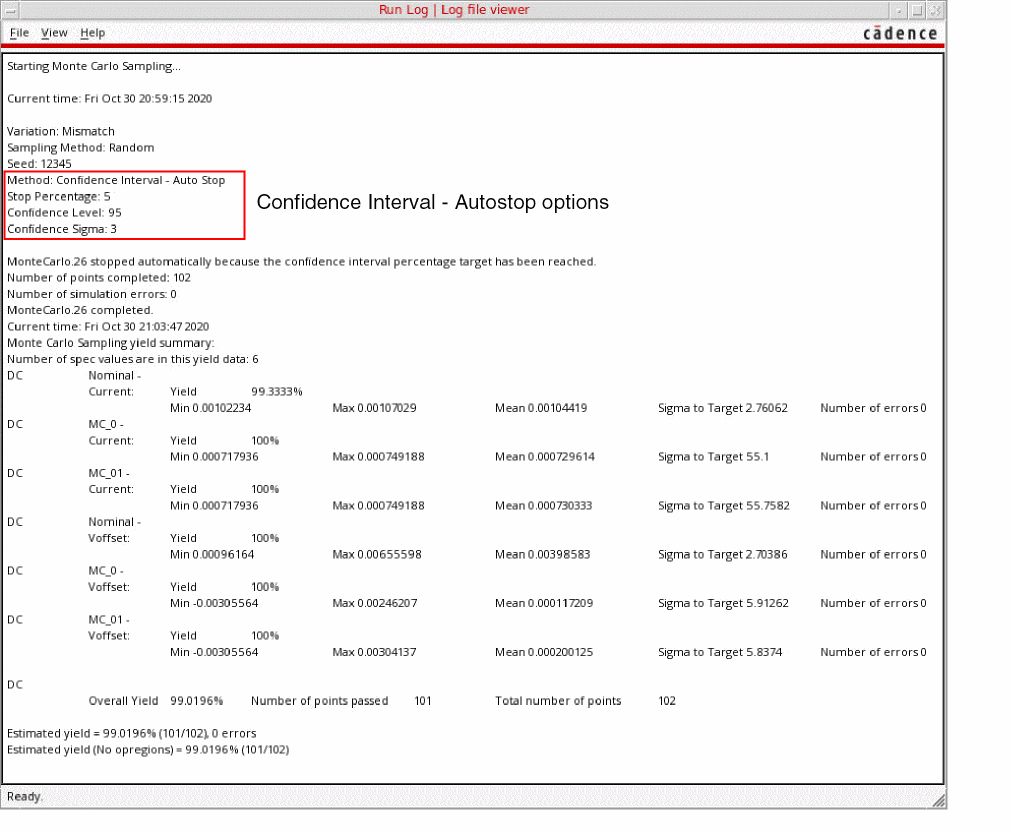The height and width of the screenshot is (832, 1013).
Task: Close the Run Log window
Action: [x=935, y=10]
